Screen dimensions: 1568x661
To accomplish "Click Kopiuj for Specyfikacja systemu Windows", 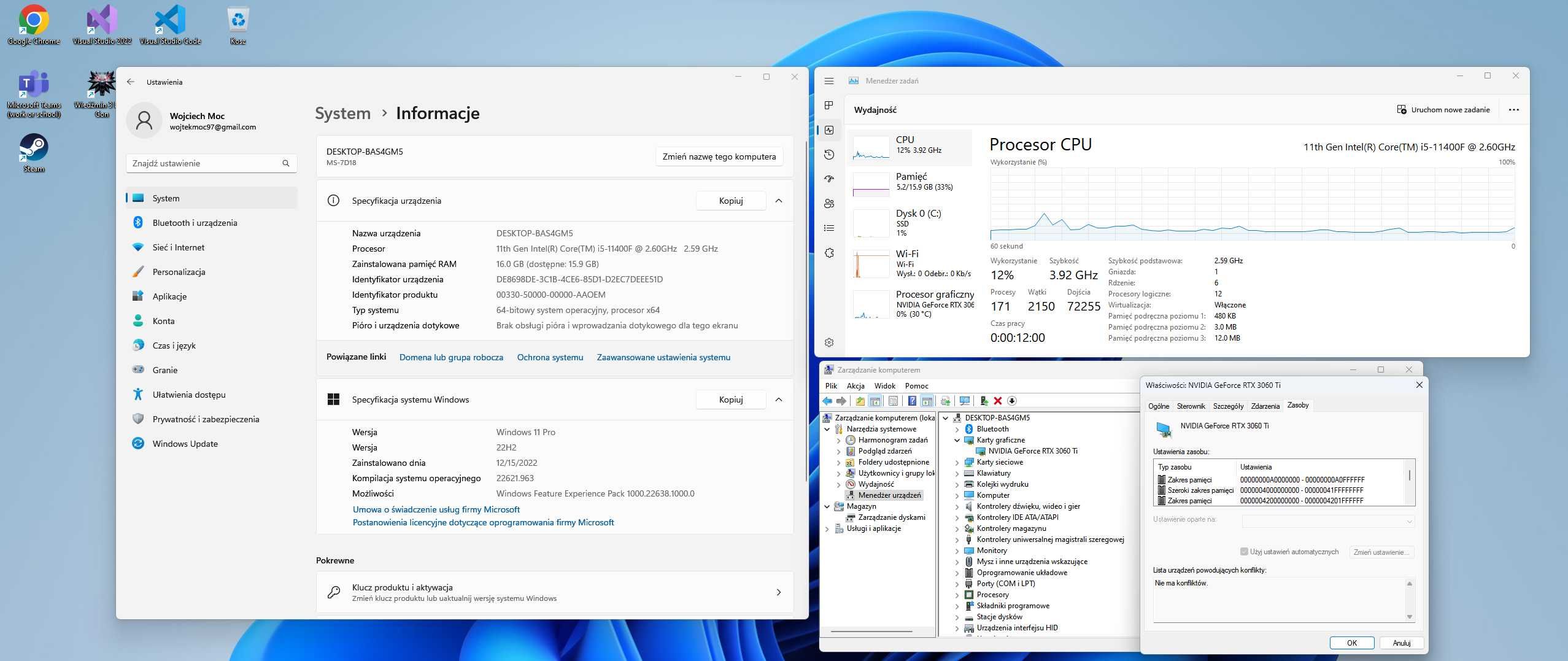I will (730, 400).
